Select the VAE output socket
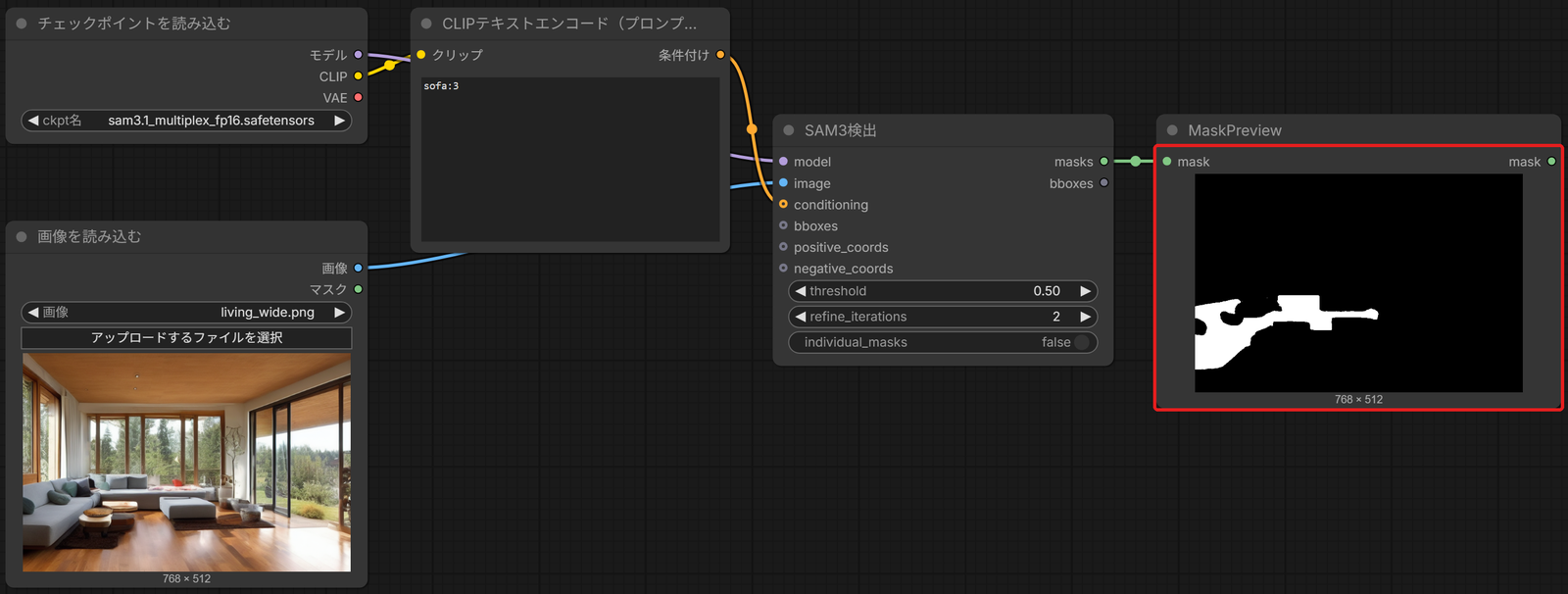The width and height of the screenshot is (1568, 594). coord(359,98)
